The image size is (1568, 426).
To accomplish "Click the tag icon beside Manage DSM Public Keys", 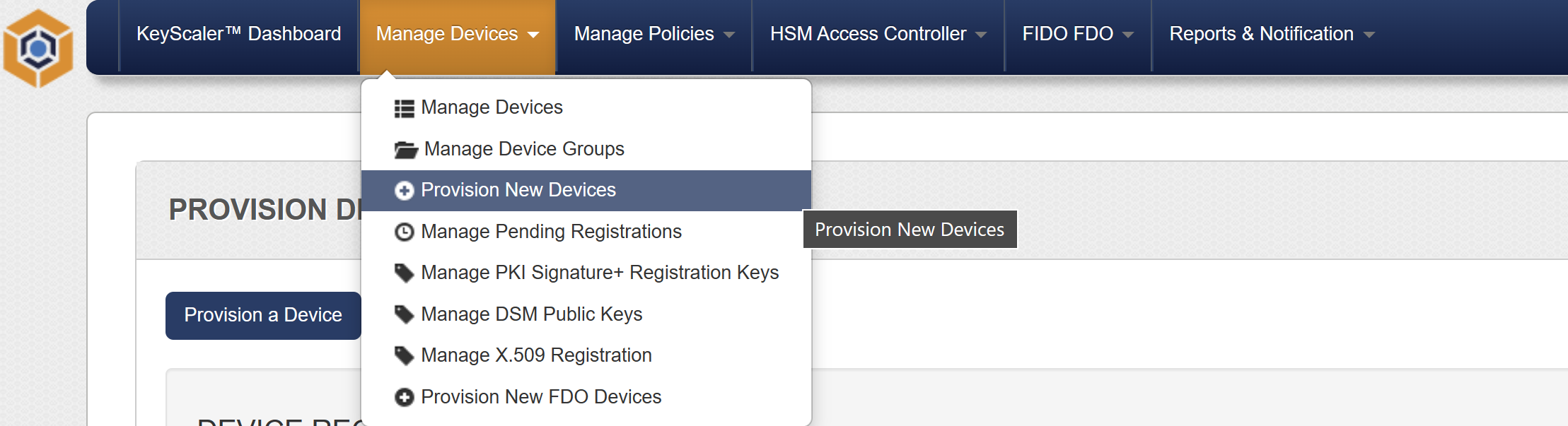I will pos(404,314).
